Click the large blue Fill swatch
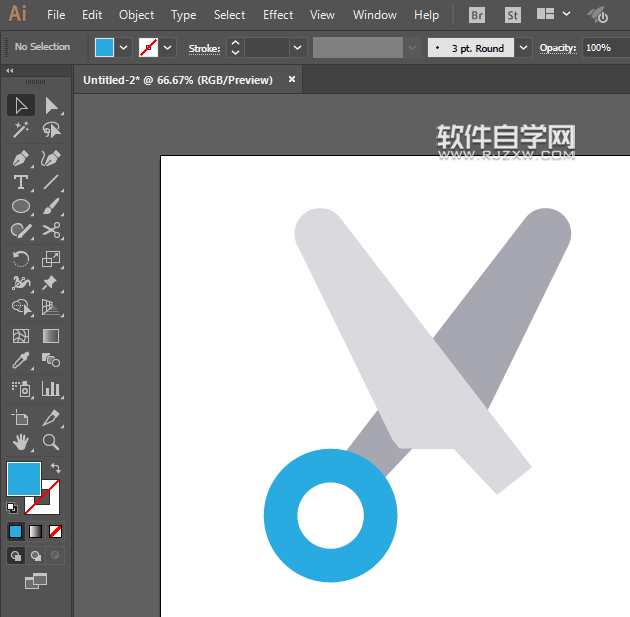The image size is (630, 617). click(x=24, y=479)
